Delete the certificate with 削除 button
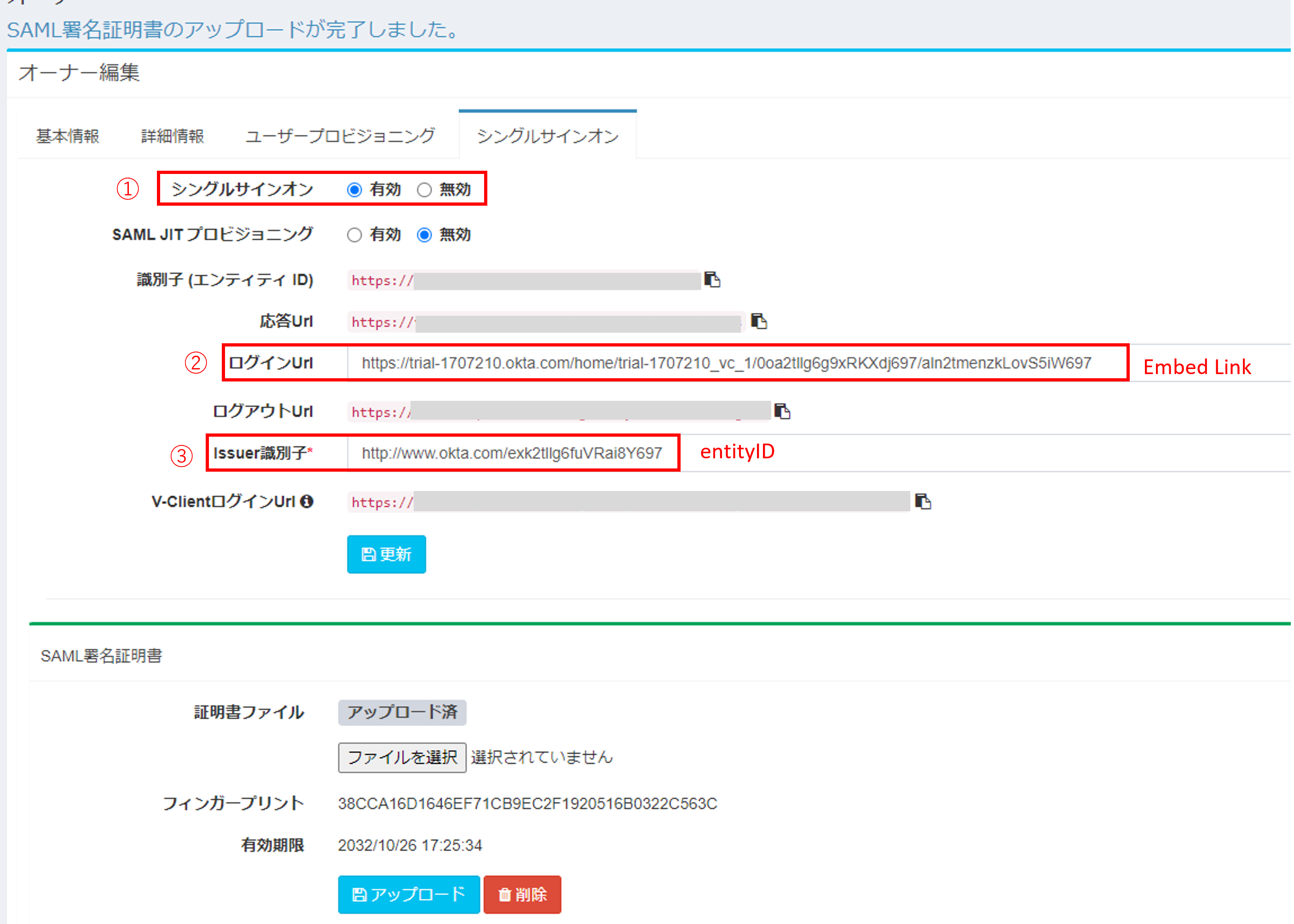The image size is (1294, 924). pyautogui.click(x=522, y=895)
